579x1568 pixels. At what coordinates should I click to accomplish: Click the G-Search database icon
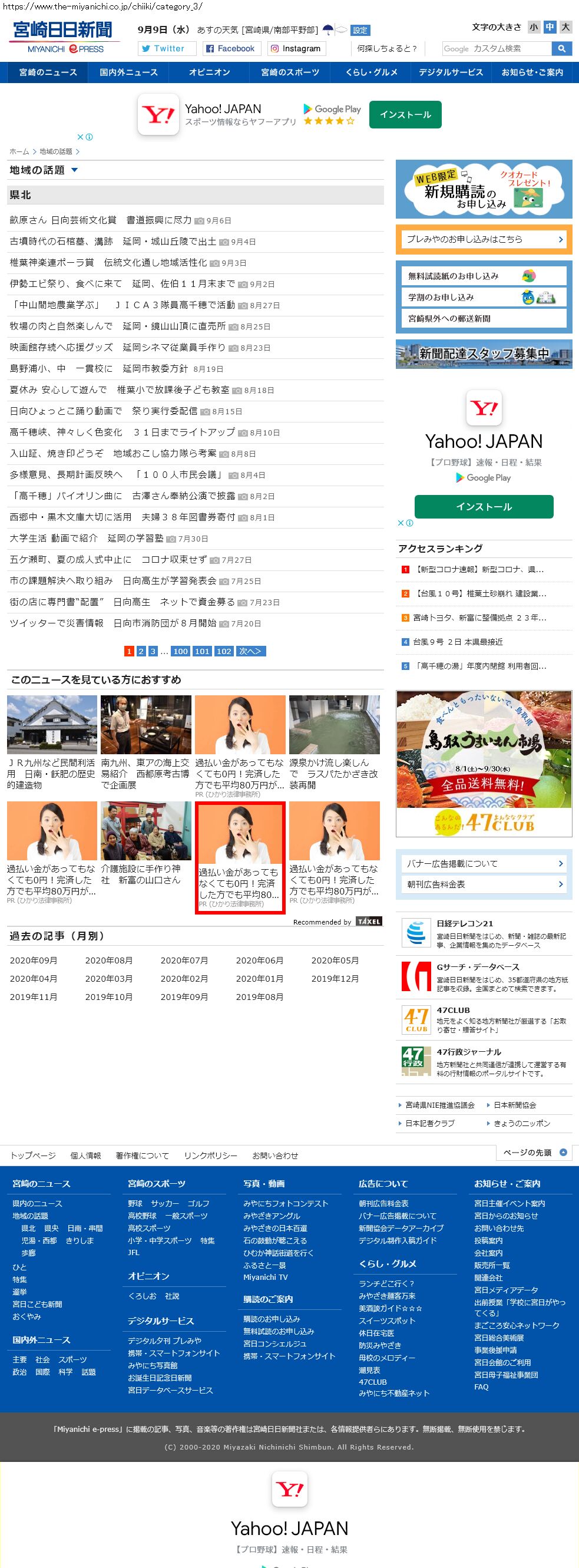pyautogui.click(x=416, y=976)
